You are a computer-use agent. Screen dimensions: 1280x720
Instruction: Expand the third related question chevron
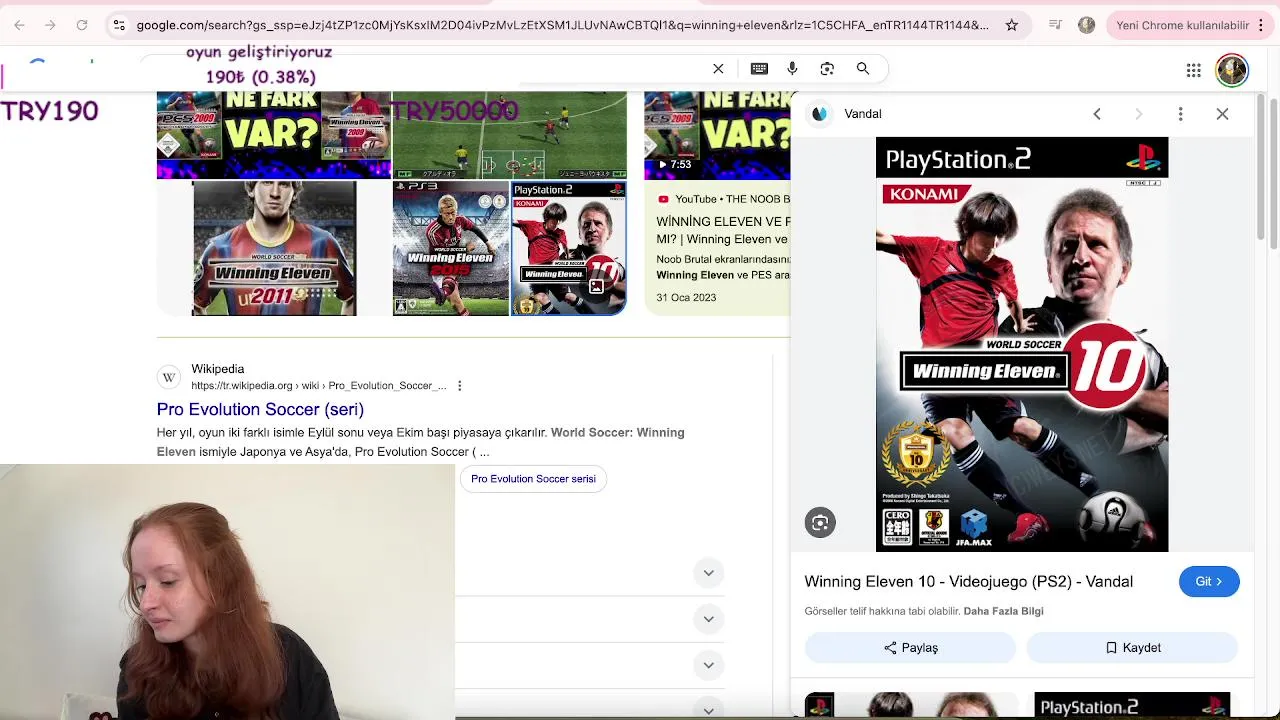pos(708,665)
